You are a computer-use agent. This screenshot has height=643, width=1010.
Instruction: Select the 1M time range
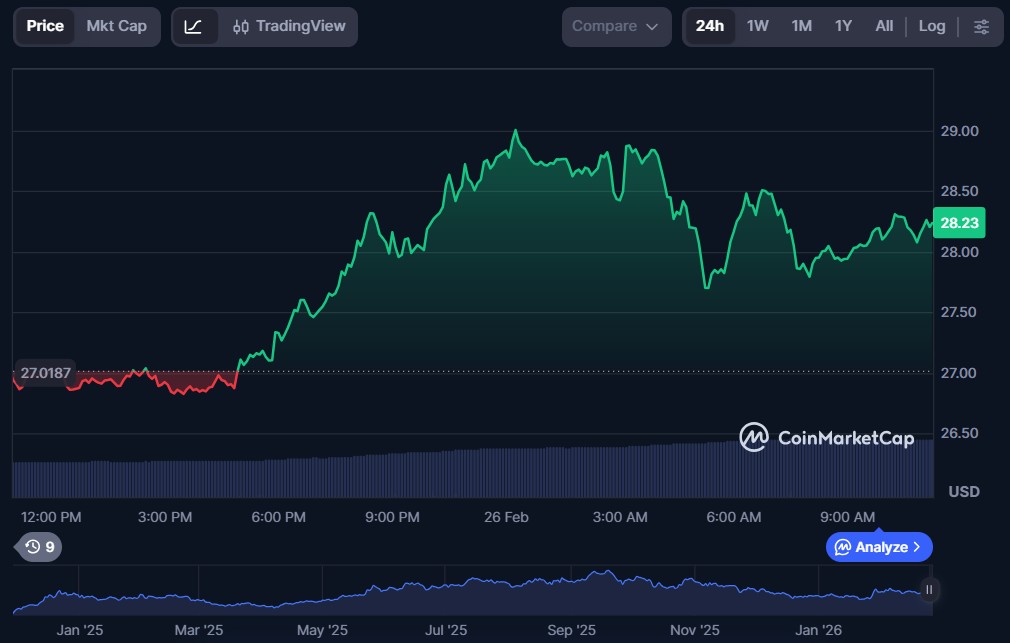point(801,27)
